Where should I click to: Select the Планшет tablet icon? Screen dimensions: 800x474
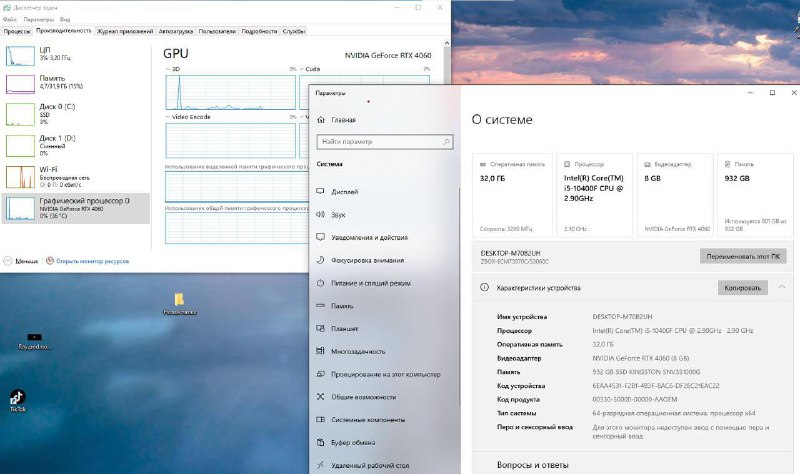pyautogui.click(x=320, y=329)
